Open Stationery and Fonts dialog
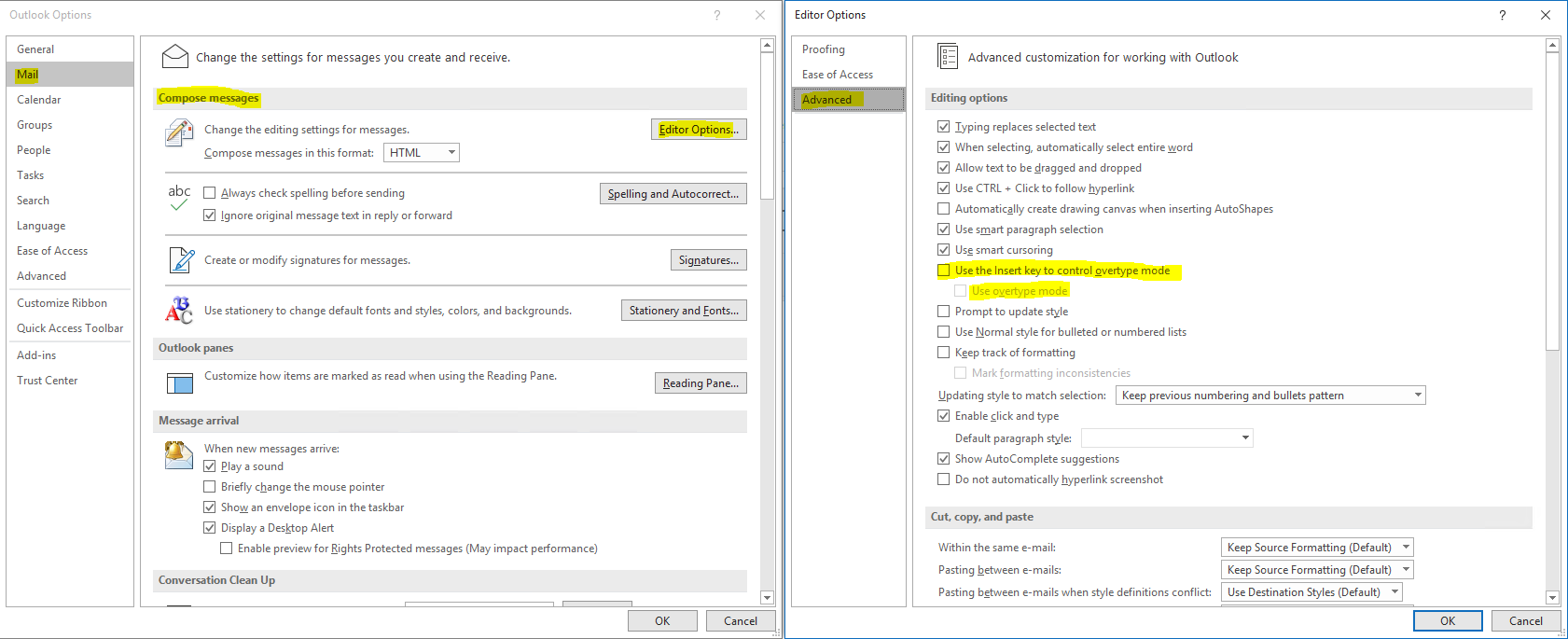 point(684,311)
